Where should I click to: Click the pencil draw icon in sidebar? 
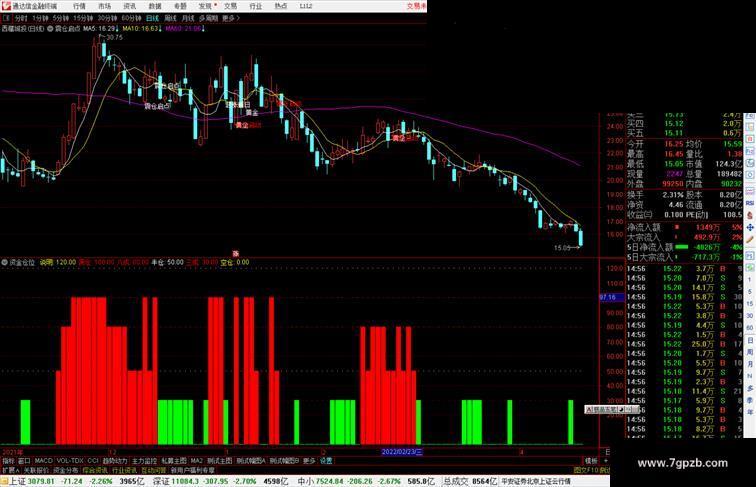coord(750,240)
